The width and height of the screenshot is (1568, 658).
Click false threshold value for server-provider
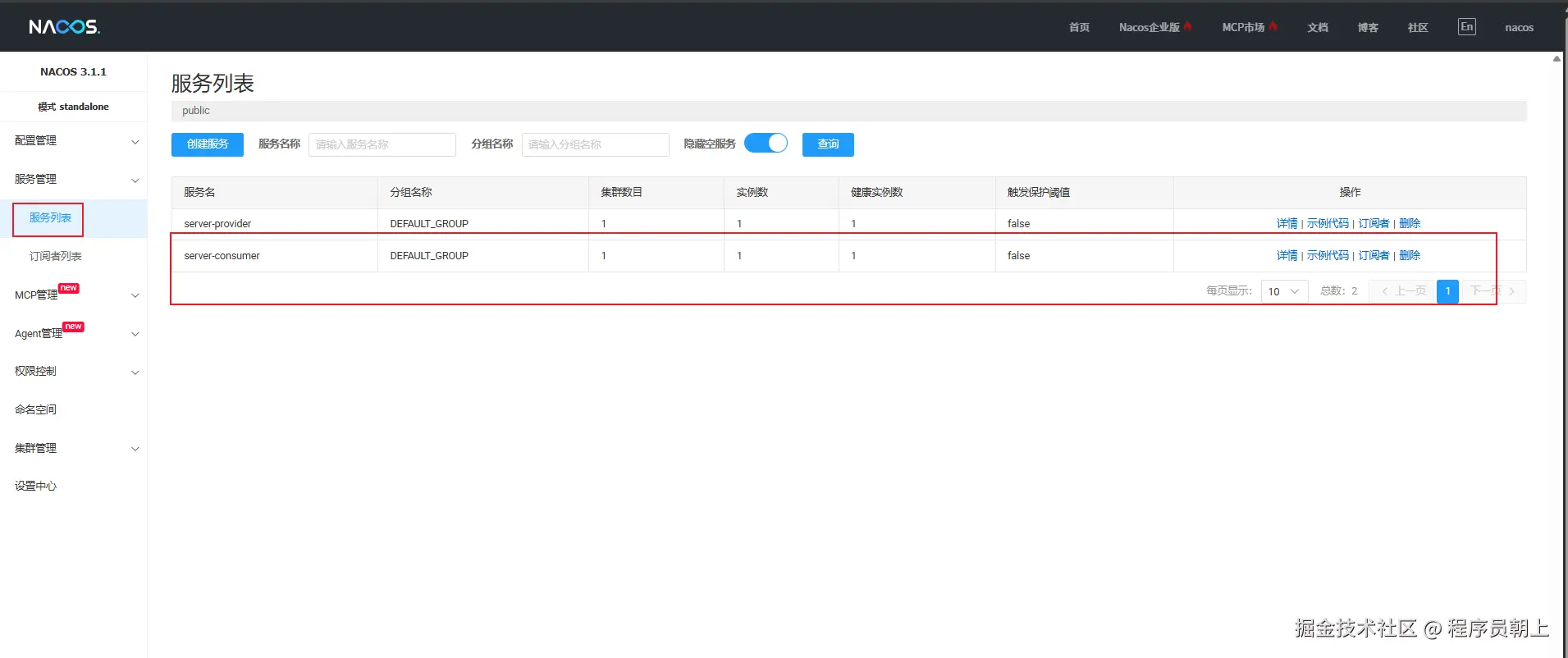click(x=1018, y=224)
